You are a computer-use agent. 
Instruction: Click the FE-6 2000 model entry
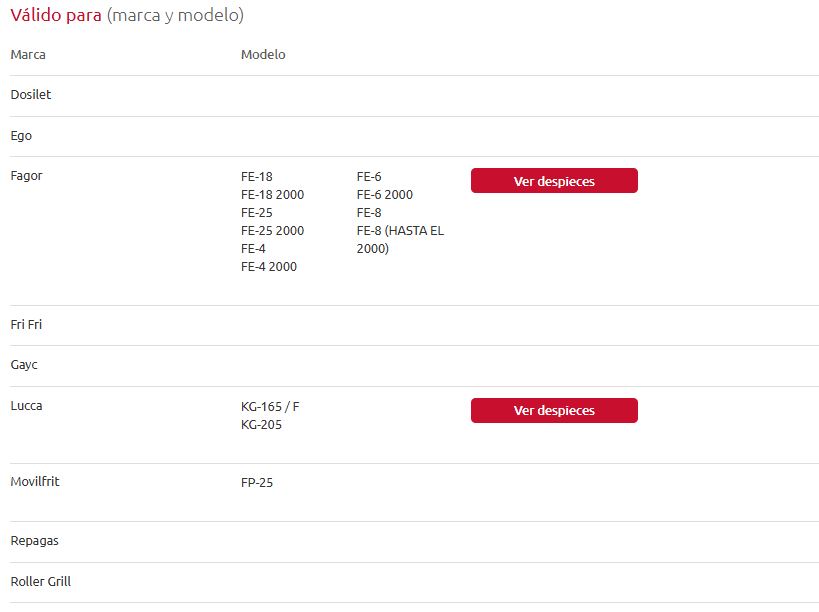(385, 195)
